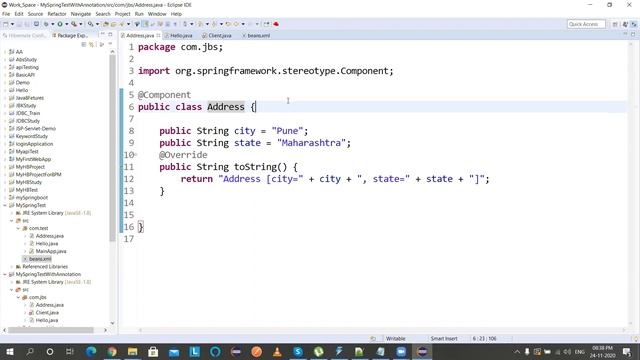Viewport: 640px width, 360px height.
Task: Open the Edit menu
Action: point(19,14)
